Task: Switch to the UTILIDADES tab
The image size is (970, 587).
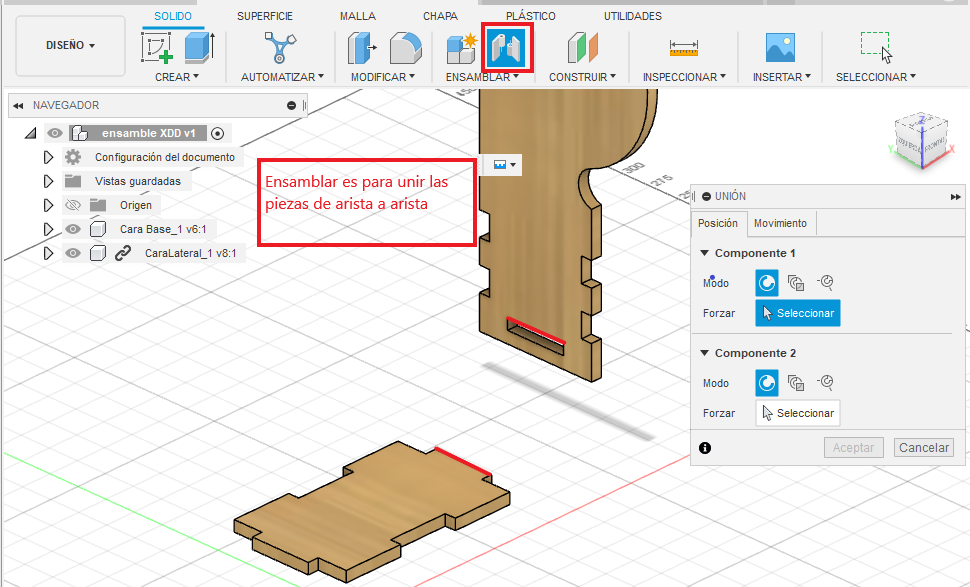Action: pyautogui.click(x=633, y=16)
